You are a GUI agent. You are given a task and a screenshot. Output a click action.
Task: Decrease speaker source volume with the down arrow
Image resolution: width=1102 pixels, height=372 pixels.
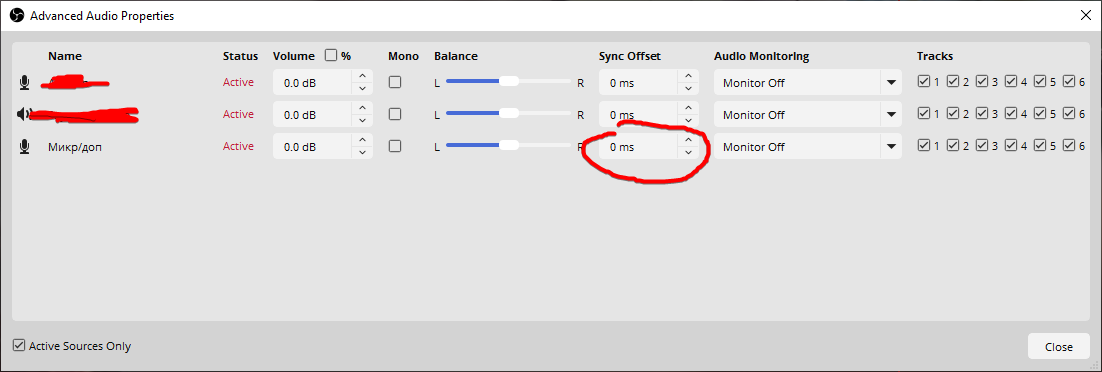pos(362,120)
